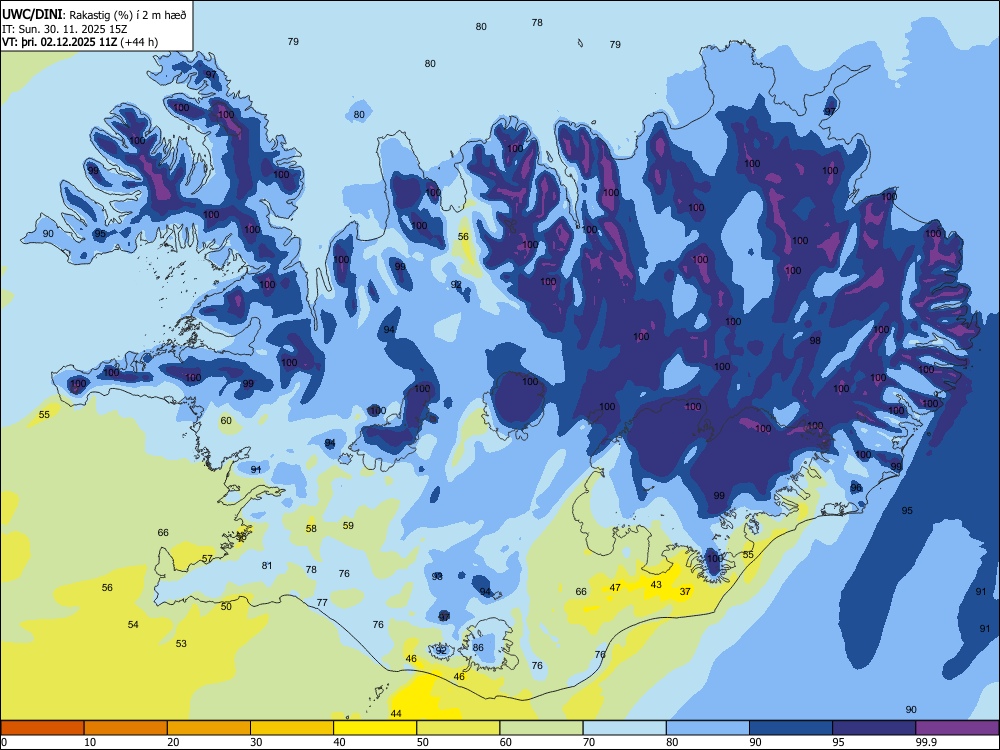
Task: Click the 20–30 legend color swatch
Action: click(x=209, y=728)
